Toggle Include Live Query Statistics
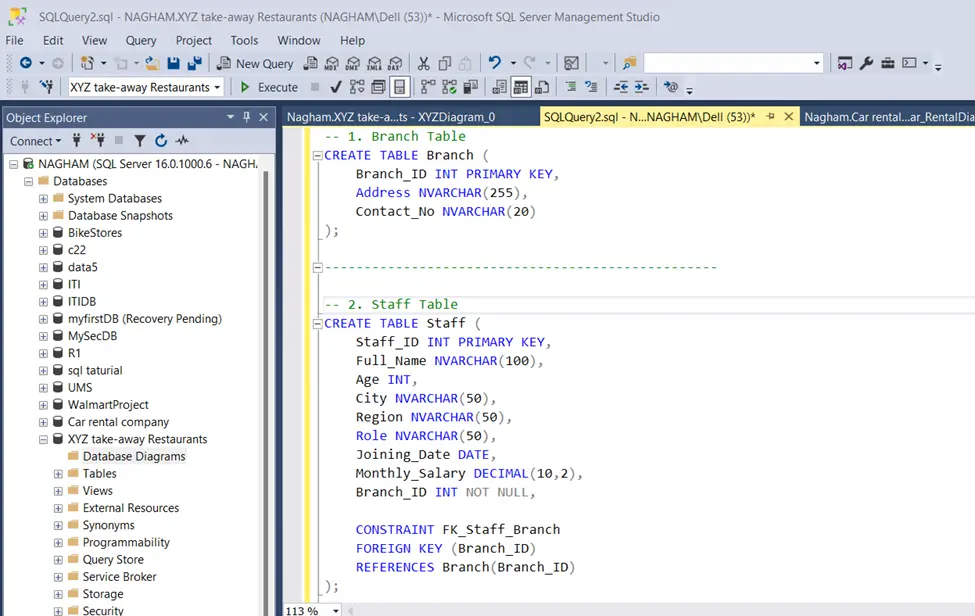 point(449,87)
